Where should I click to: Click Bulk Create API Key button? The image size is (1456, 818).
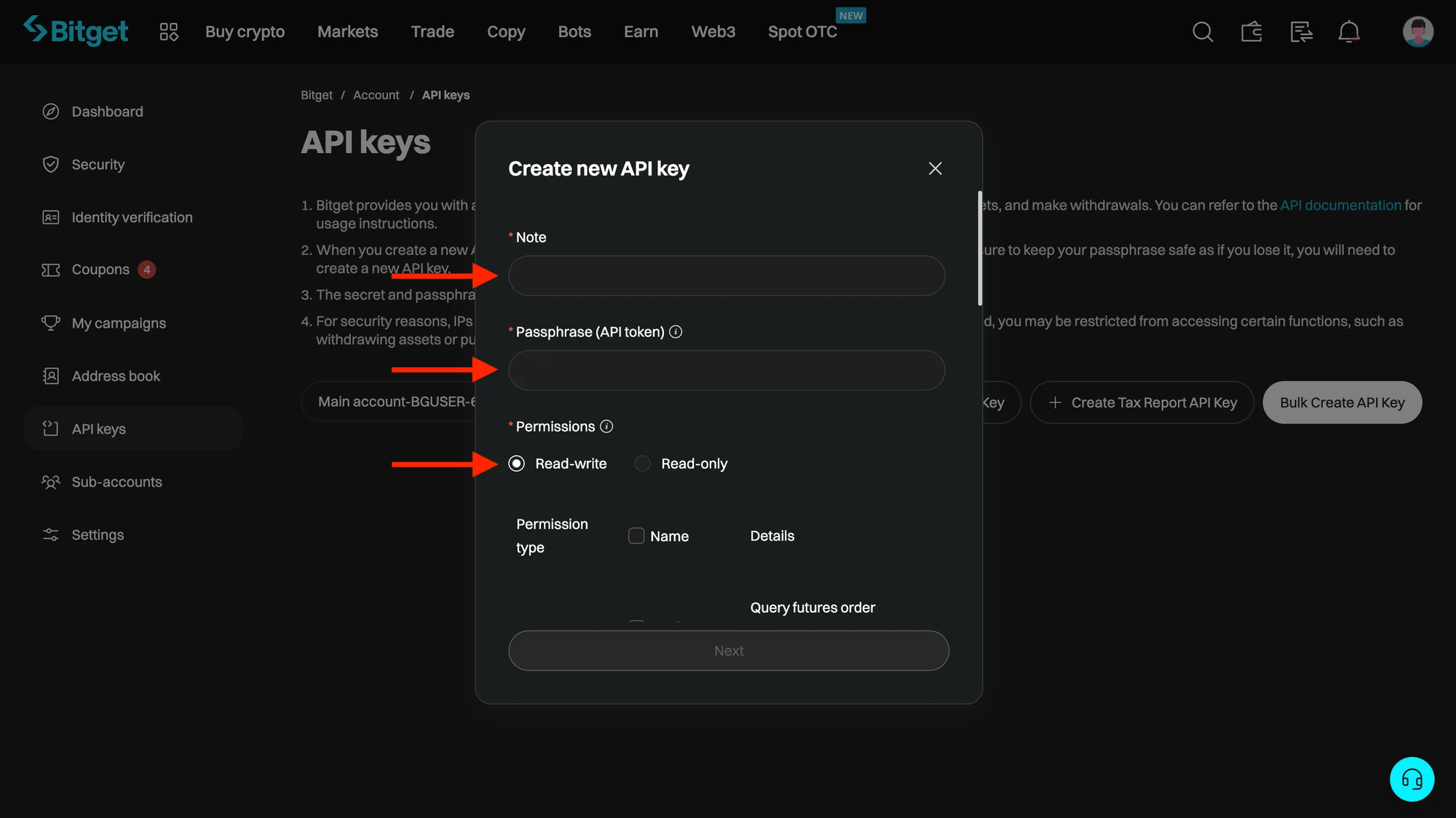click(x=1342, y=402)
